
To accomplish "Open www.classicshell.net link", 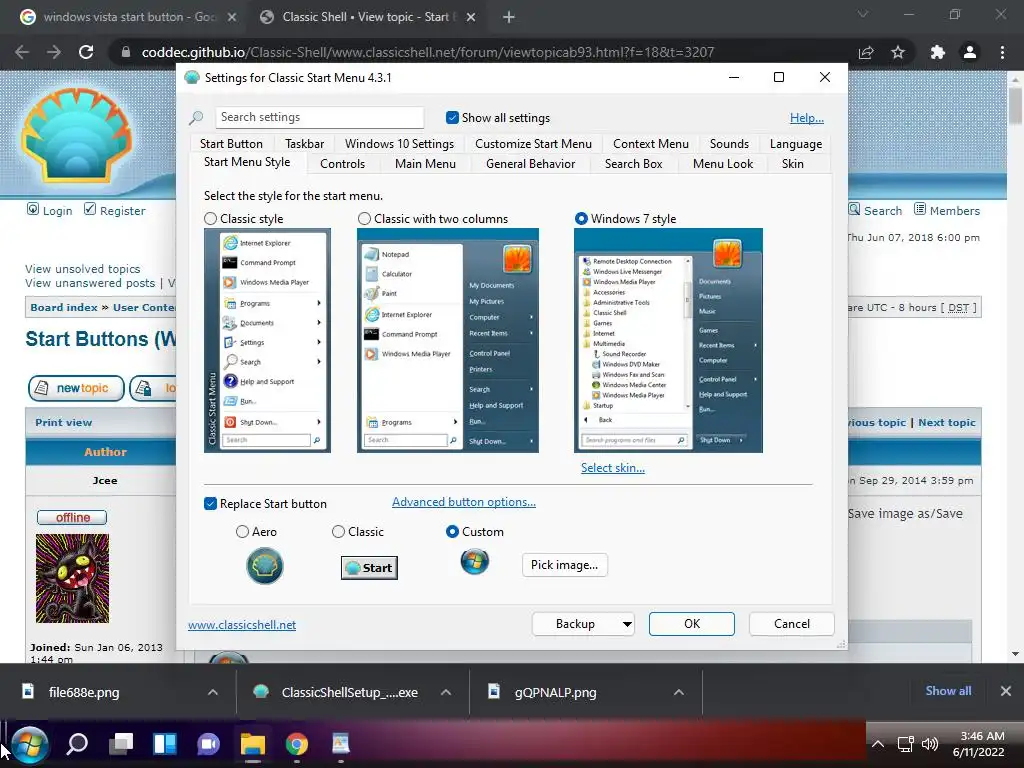I will point(242,625).
